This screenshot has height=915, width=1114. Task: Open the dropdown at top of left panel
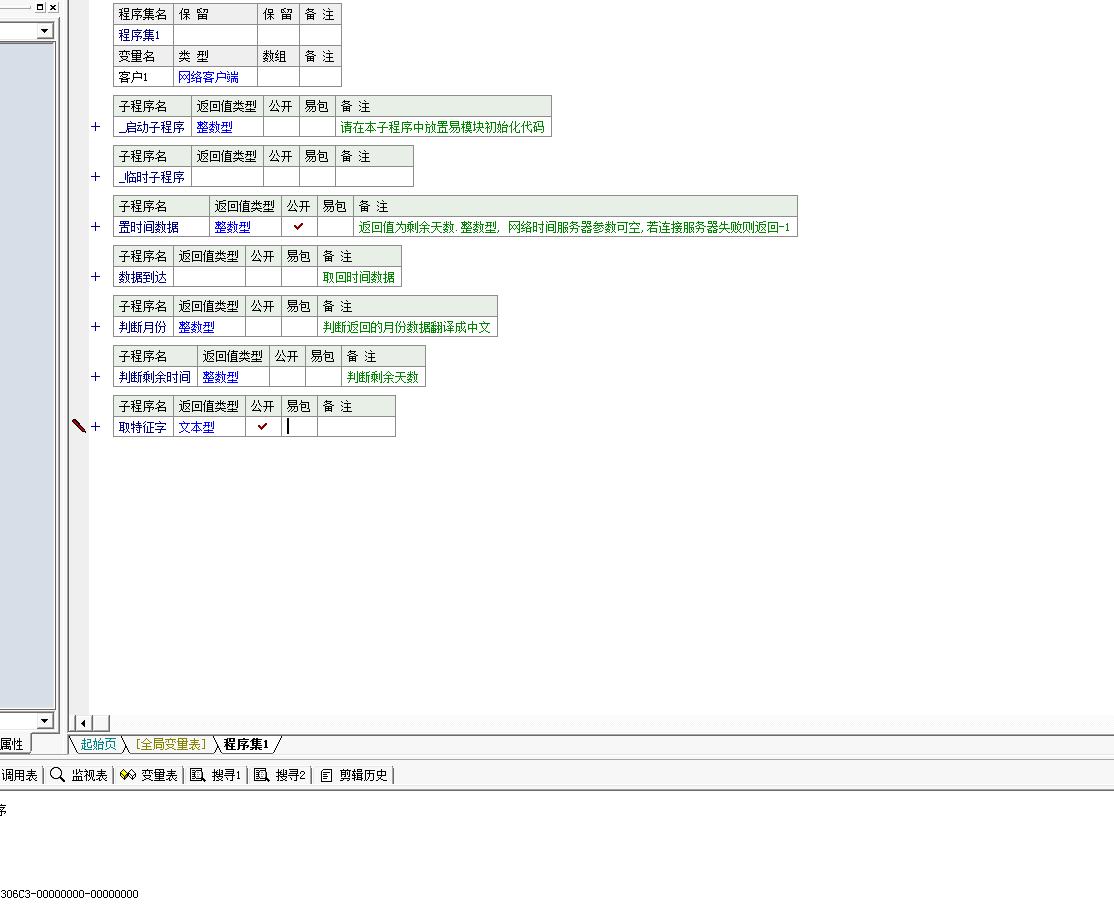coord(44,31)
